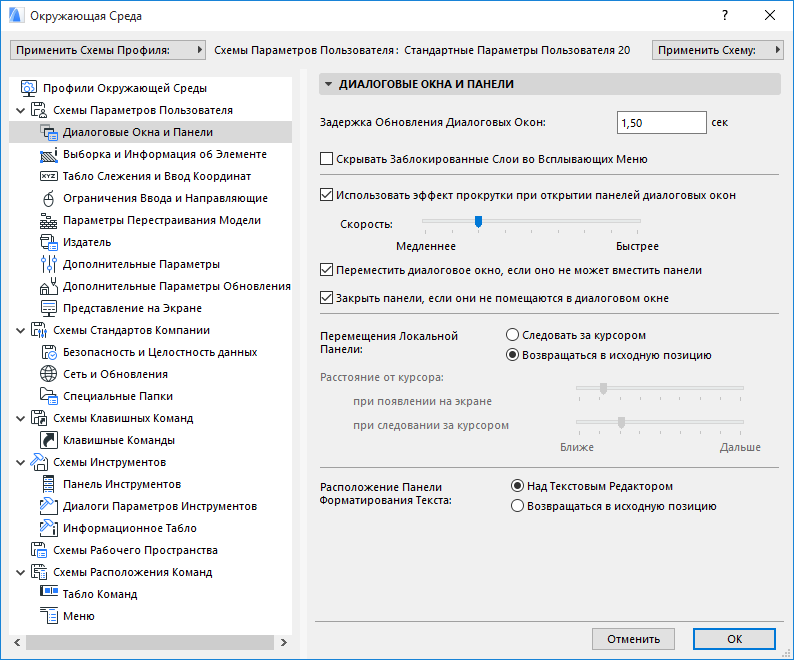Enable Скрывать Заблокированные Слои checkbox
The height and width of the screenshot is (660, 794).
[326, 159]
